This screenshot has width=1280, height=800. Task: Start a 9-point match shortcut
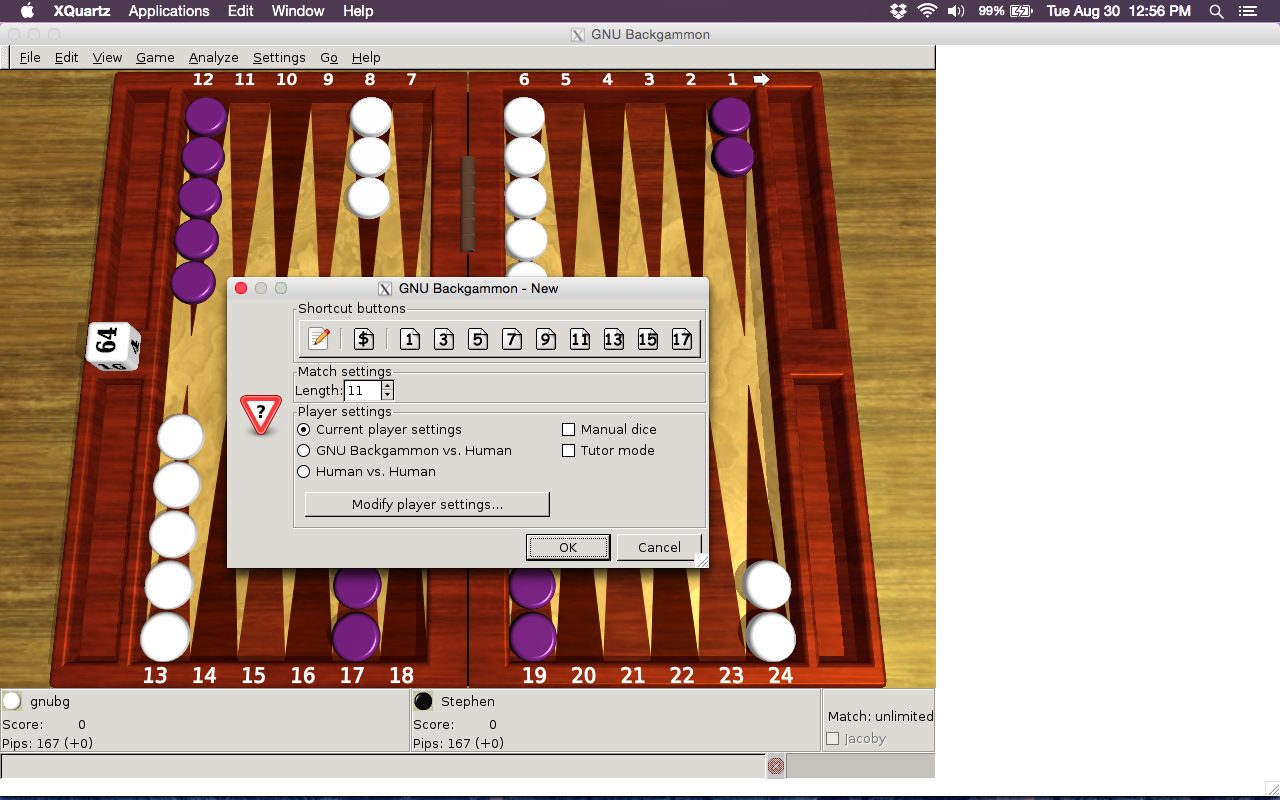(546, 339)
